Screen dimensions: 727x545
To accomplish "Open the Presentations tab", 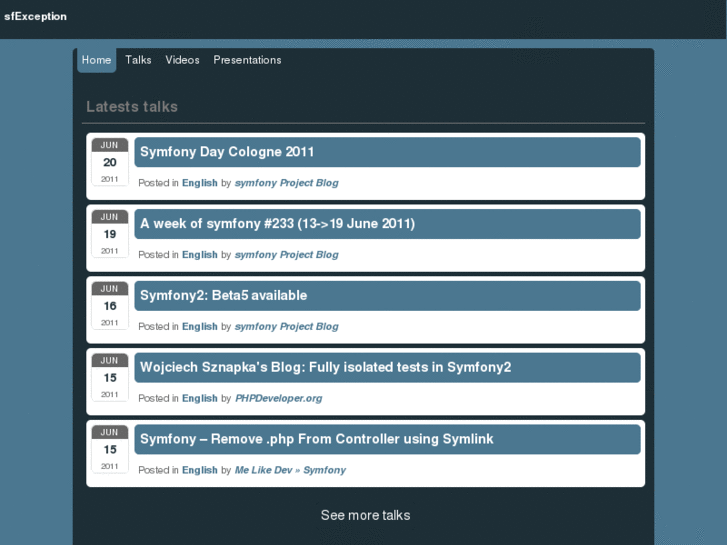I will [247, 60].
